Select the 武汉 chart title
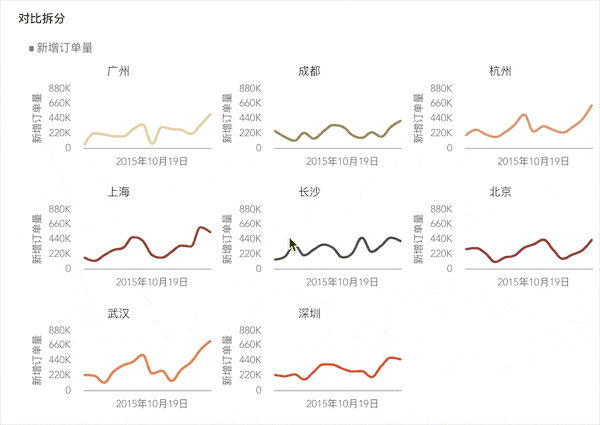 point(118,314)
